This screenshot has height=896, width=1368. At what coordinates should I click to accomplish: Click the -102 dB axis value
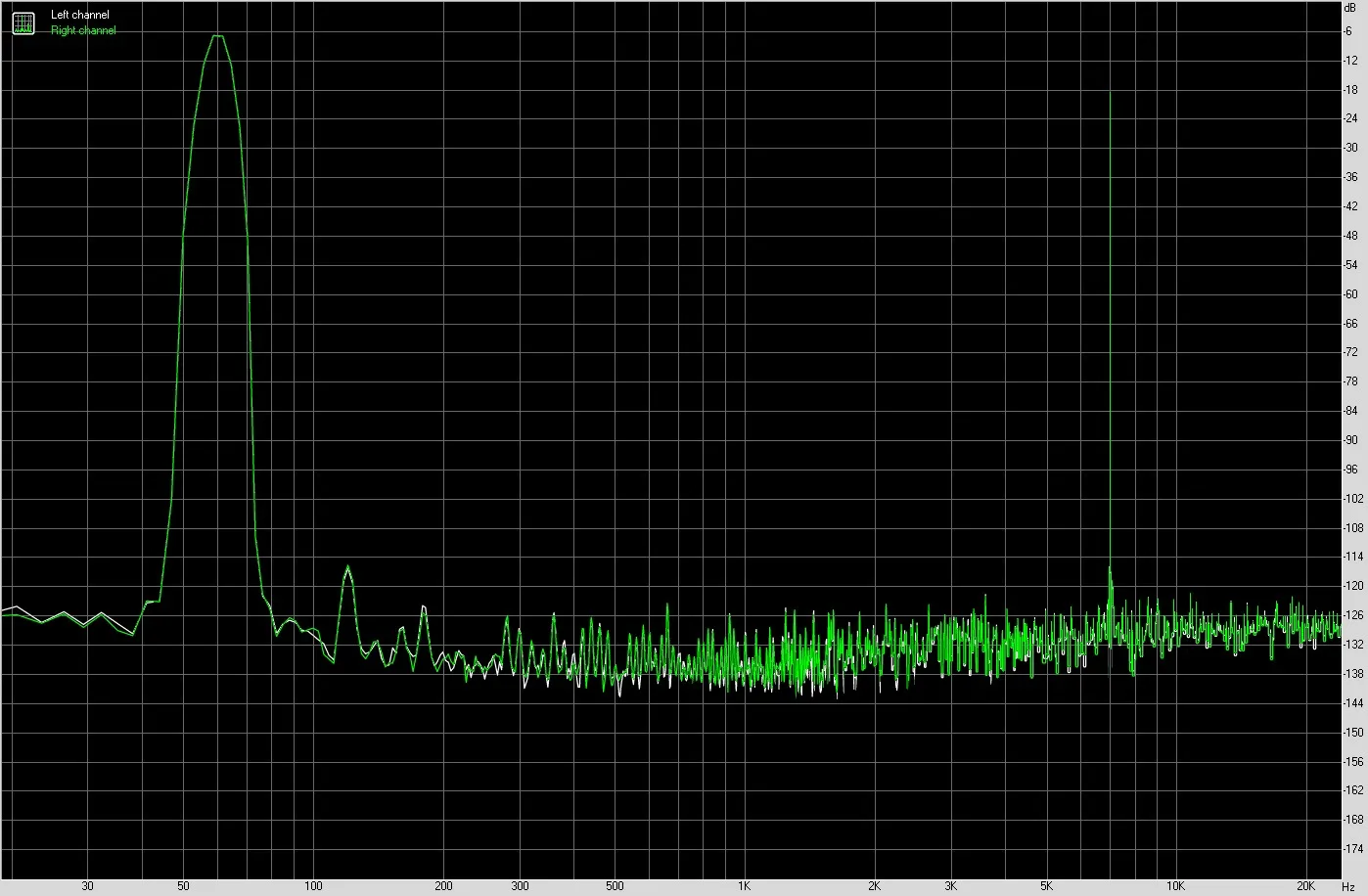point(1352,499)
